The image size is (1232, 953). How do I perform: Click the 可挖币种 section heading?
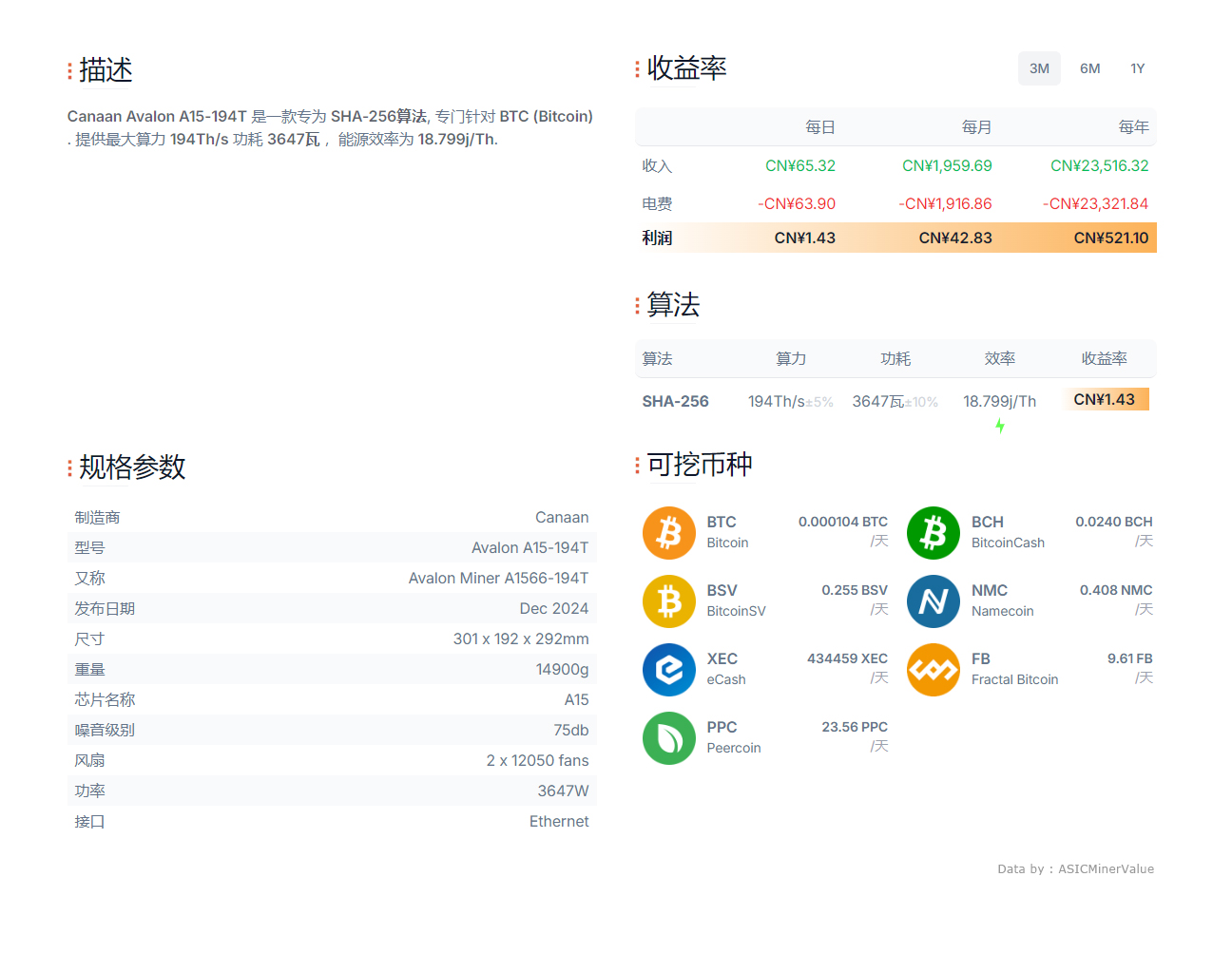click(x=700, y=465)
